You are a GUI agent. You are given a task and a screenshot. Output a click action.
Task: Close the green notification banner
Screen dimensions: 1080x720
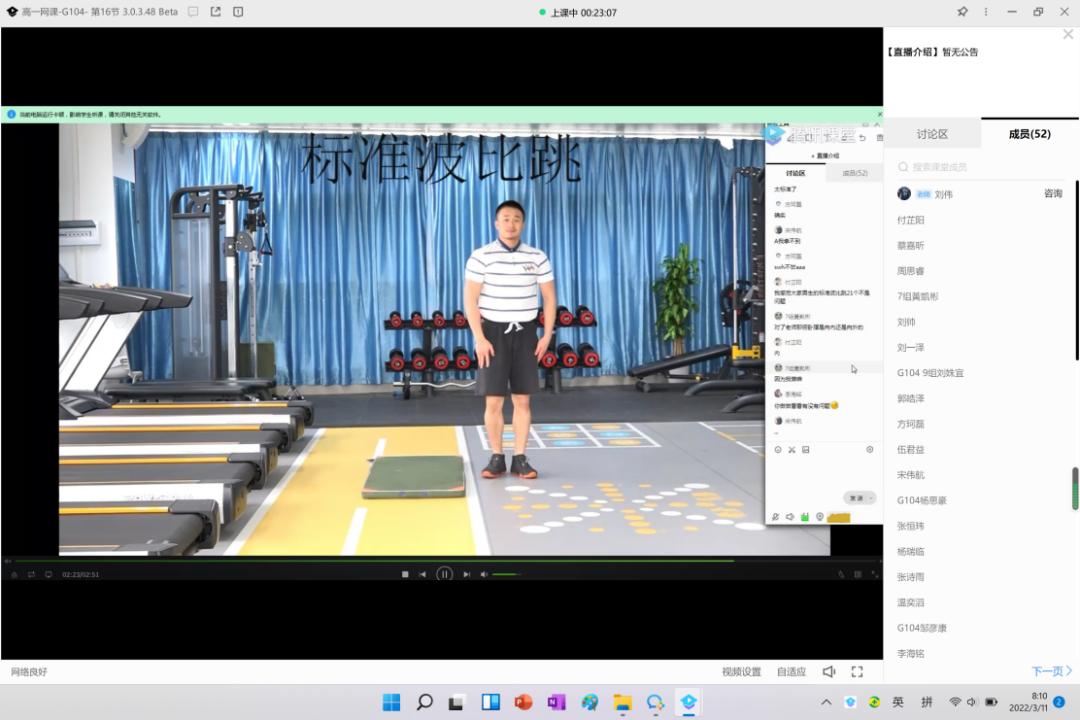(x=880, y=114)
